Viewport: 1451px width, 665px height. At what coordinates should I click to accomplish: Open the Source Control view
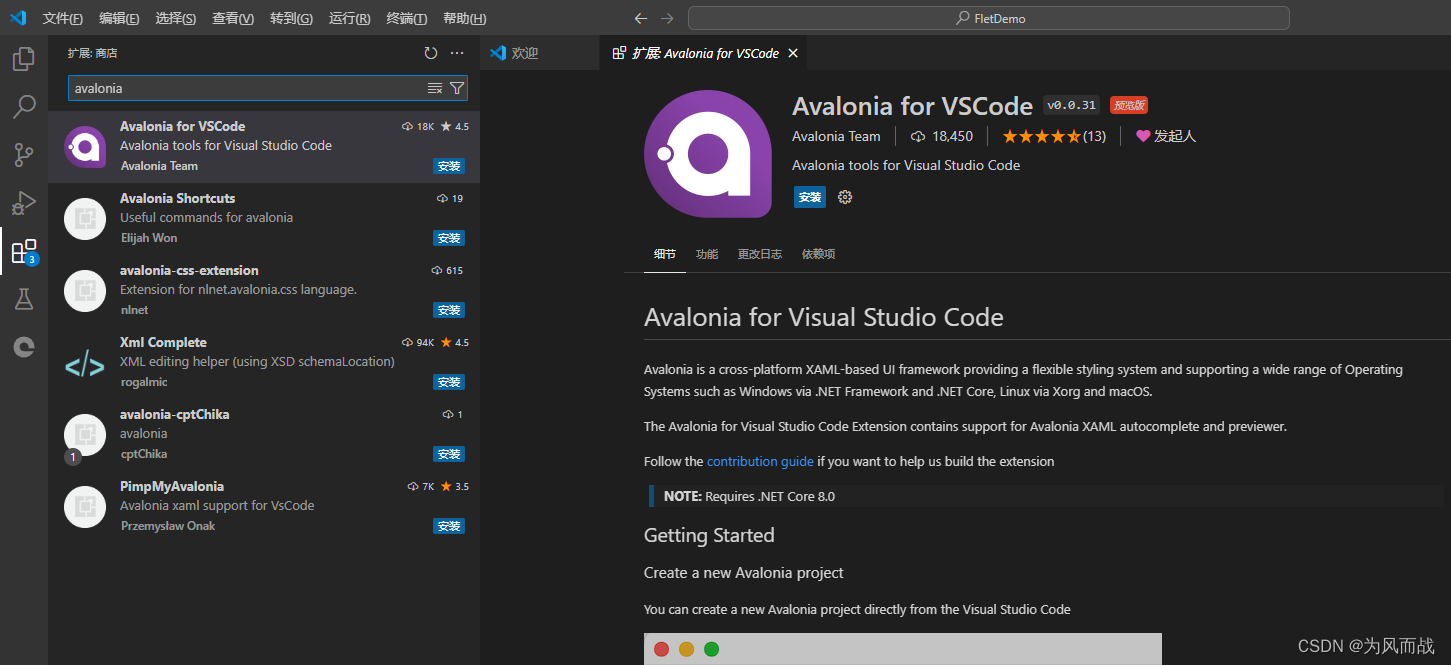point(23,154)
